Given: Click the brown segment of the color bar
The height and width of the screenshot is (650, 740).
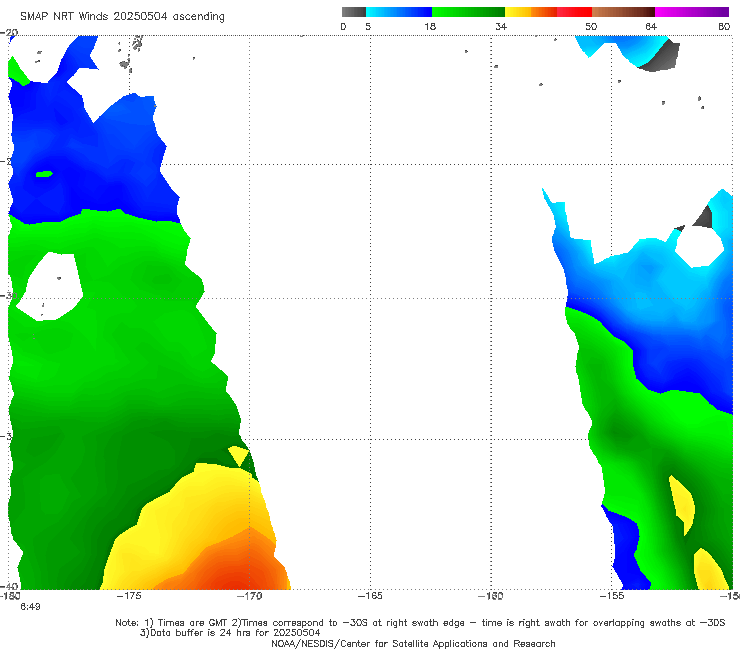Looking at the screenshot, I should point(623,12).
